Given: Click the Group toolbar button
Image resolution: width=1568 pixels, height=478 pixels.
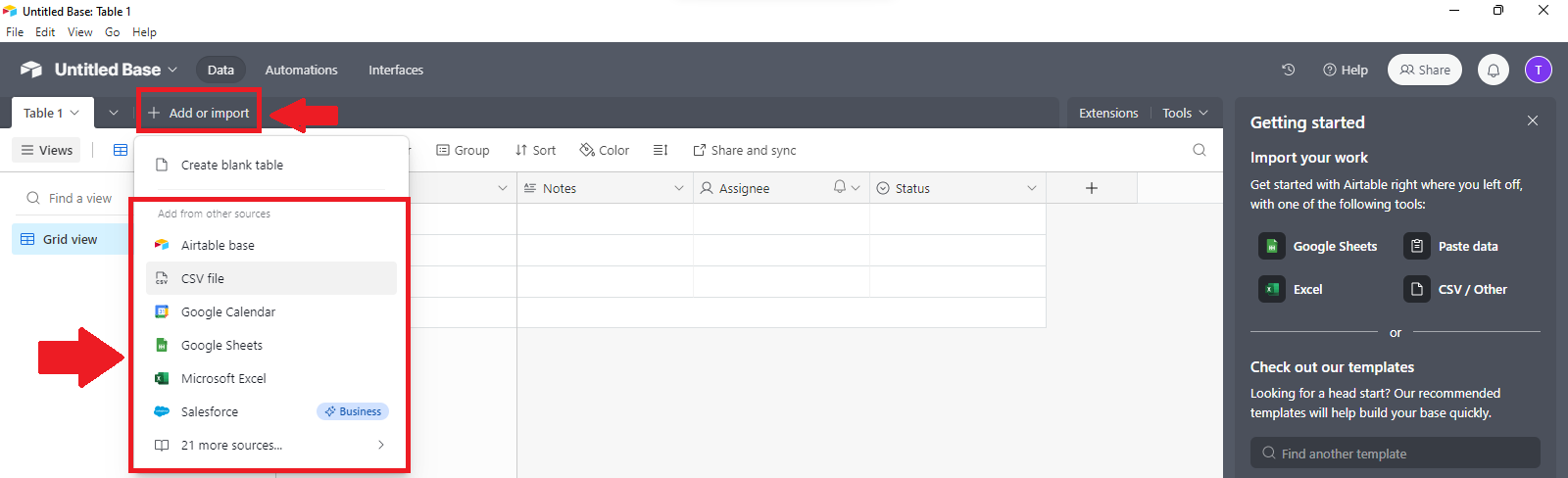Looking at the screenshot, I should point(463,150).
